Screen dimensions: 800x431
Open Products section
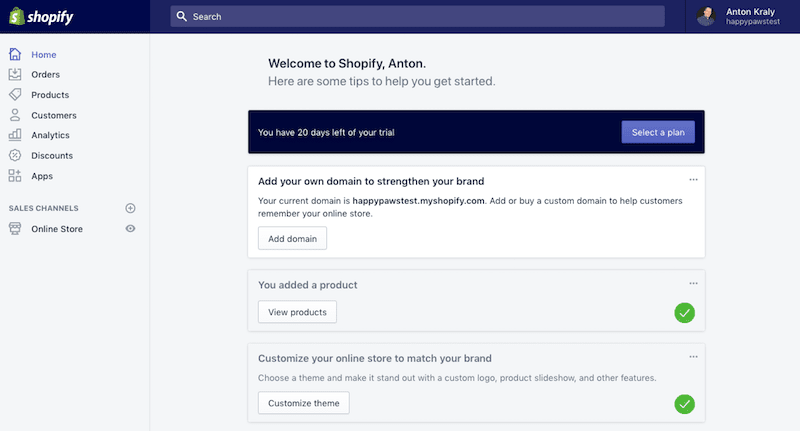50,95
